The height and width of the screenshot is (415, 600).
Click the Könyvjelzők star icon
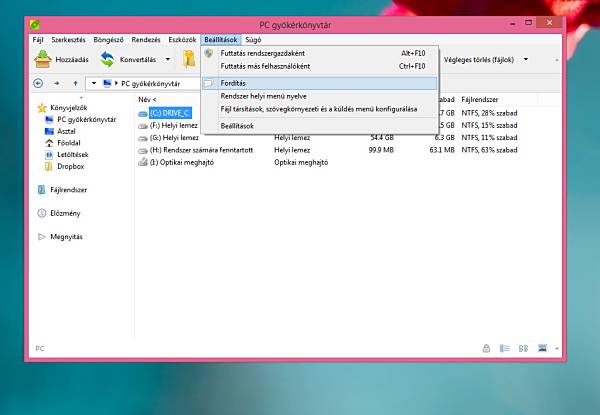pyautogui.click(x=41, y=107)
